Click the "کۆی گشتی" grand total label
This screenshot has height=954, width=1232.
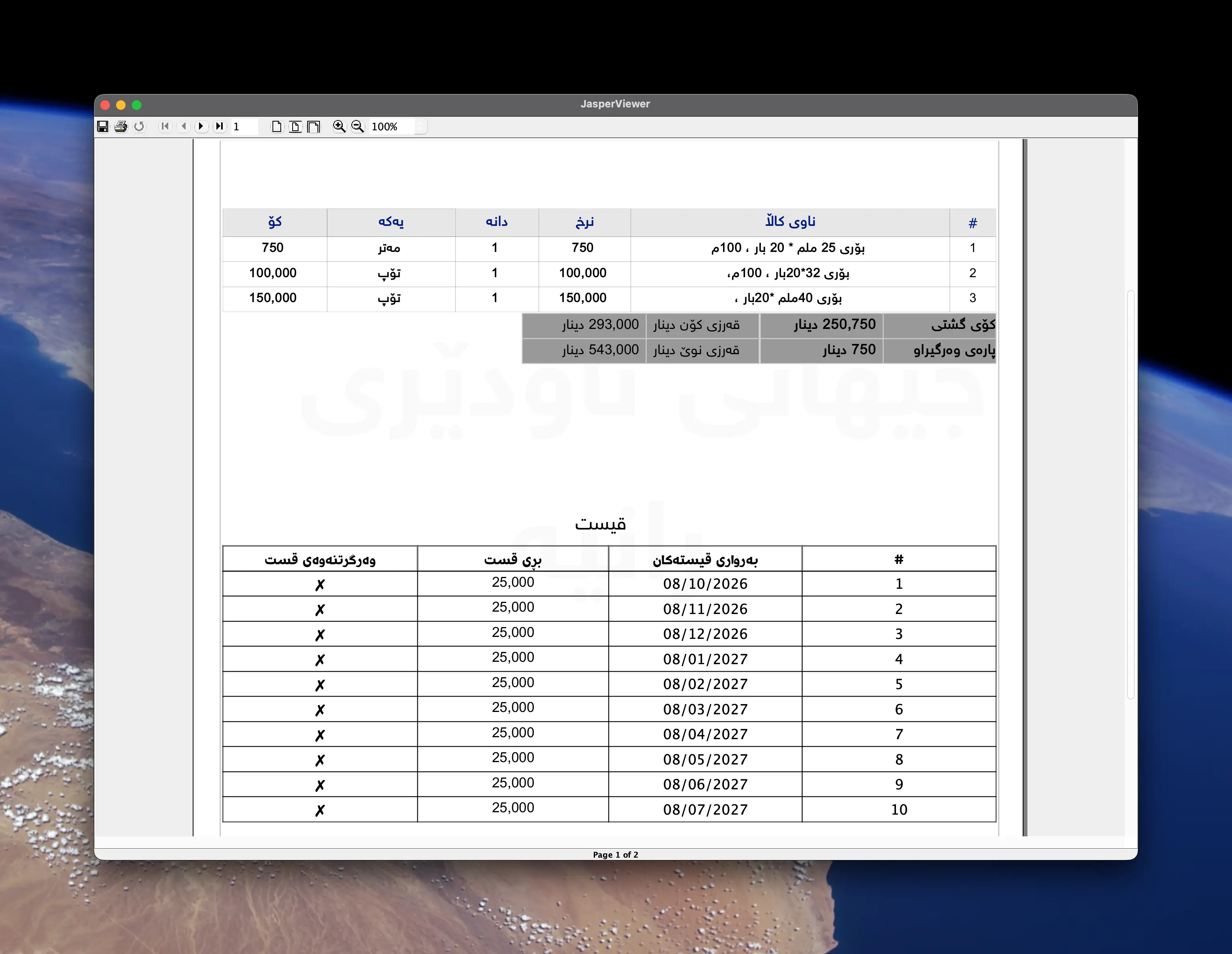tap(963, 325)
